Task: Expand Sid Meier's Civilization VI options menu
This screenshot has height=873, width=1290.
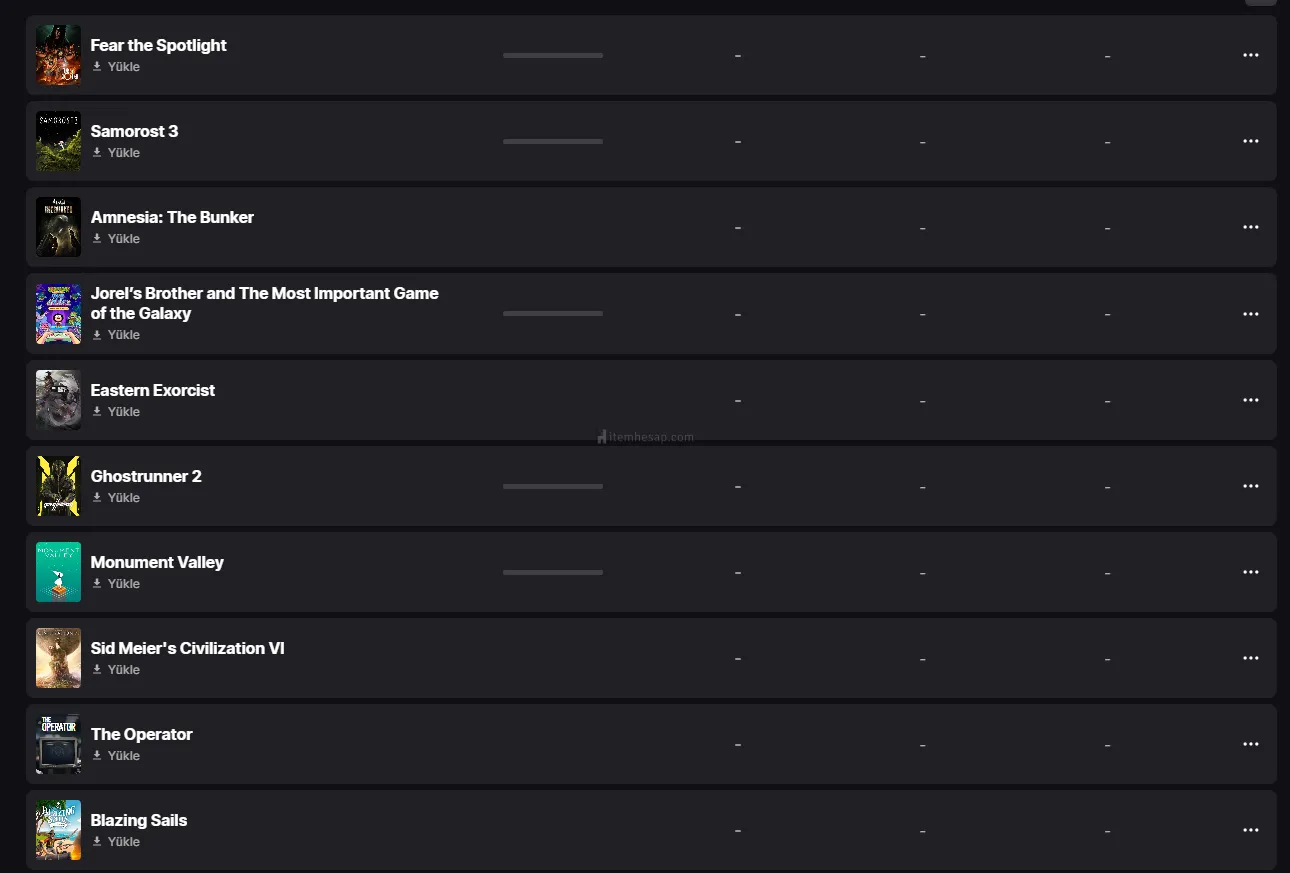Action: [1250, 658]
